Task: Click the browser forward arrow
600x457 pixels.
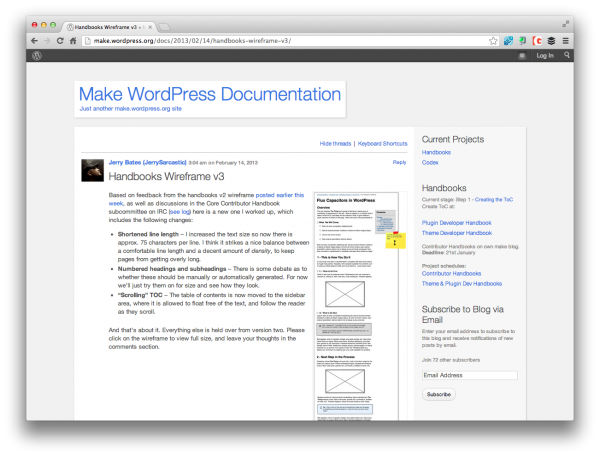Action: click(x=46, y=41)
